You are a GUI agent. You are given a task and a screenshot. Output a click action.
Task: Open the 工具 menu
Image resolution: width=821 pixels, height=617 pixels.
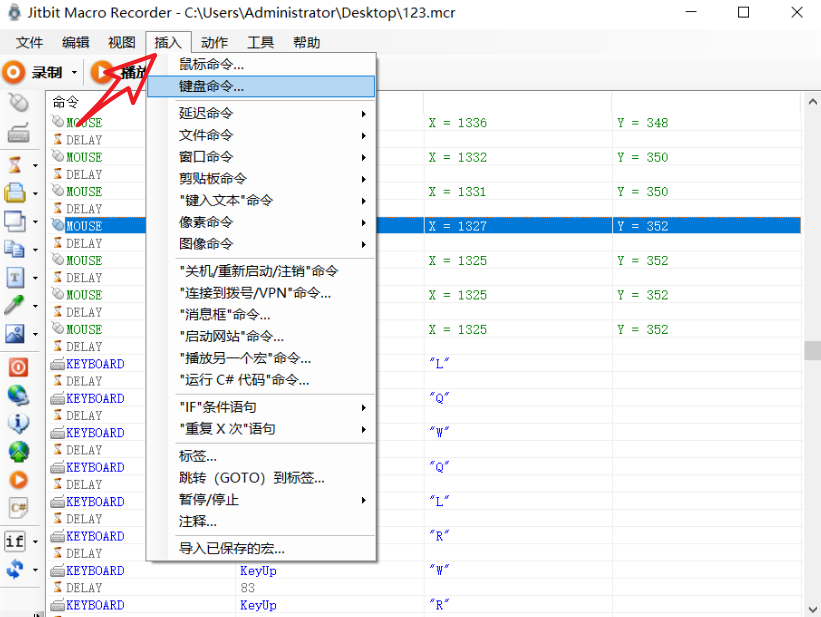tap(260, 42)
